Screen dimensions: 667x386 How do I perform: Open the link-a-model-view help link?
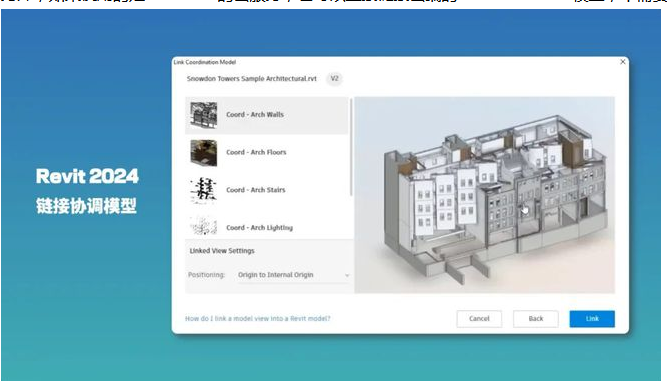tap(257, 319)
